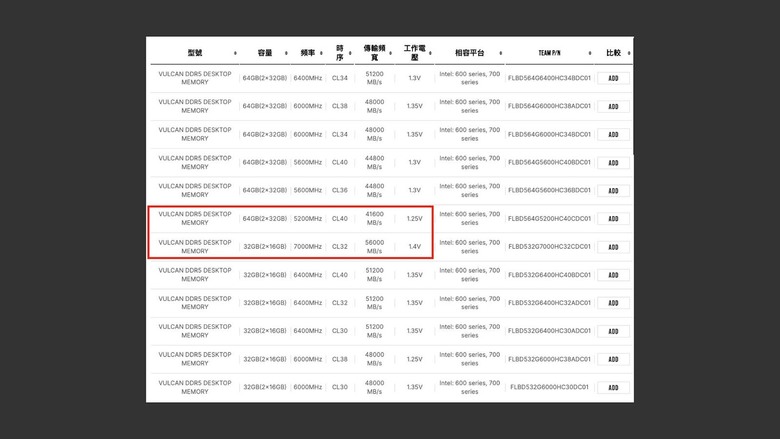780x439 pixels.
Task: Sort table by 頻率 column arrow
Action: (321, 53)
